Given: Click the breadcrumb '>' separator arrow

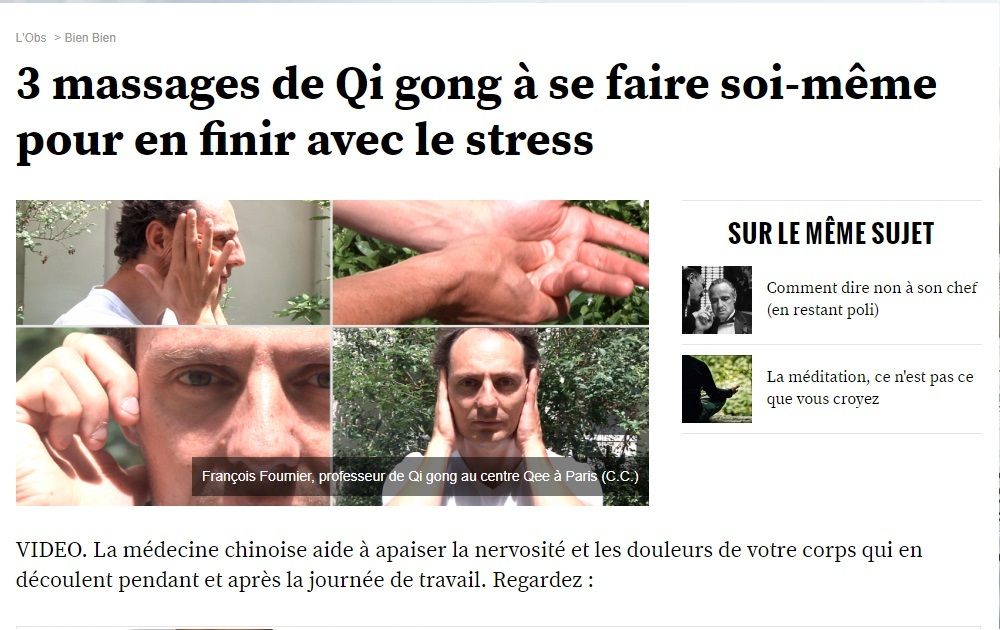Looking at the screenshot, I should (x=57, y=38).
